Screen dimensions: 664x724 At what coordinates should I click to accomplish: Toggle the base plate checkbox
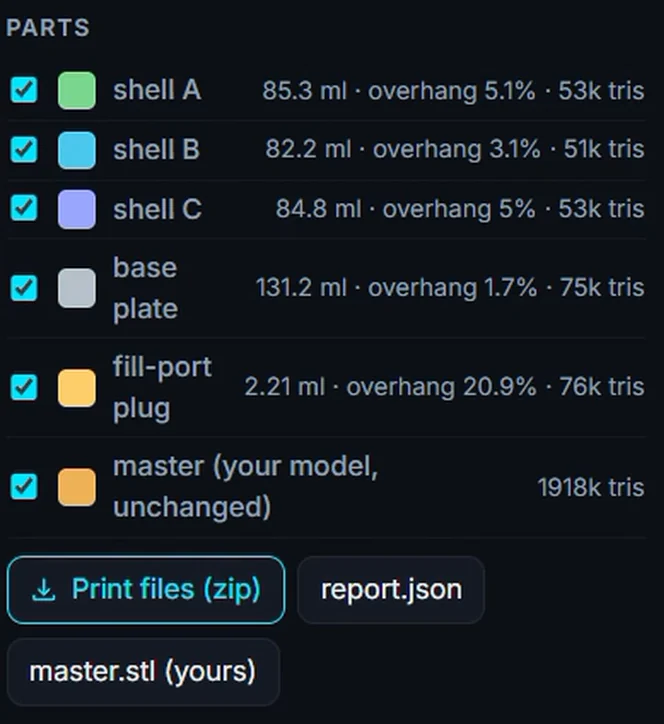(24, 288)
